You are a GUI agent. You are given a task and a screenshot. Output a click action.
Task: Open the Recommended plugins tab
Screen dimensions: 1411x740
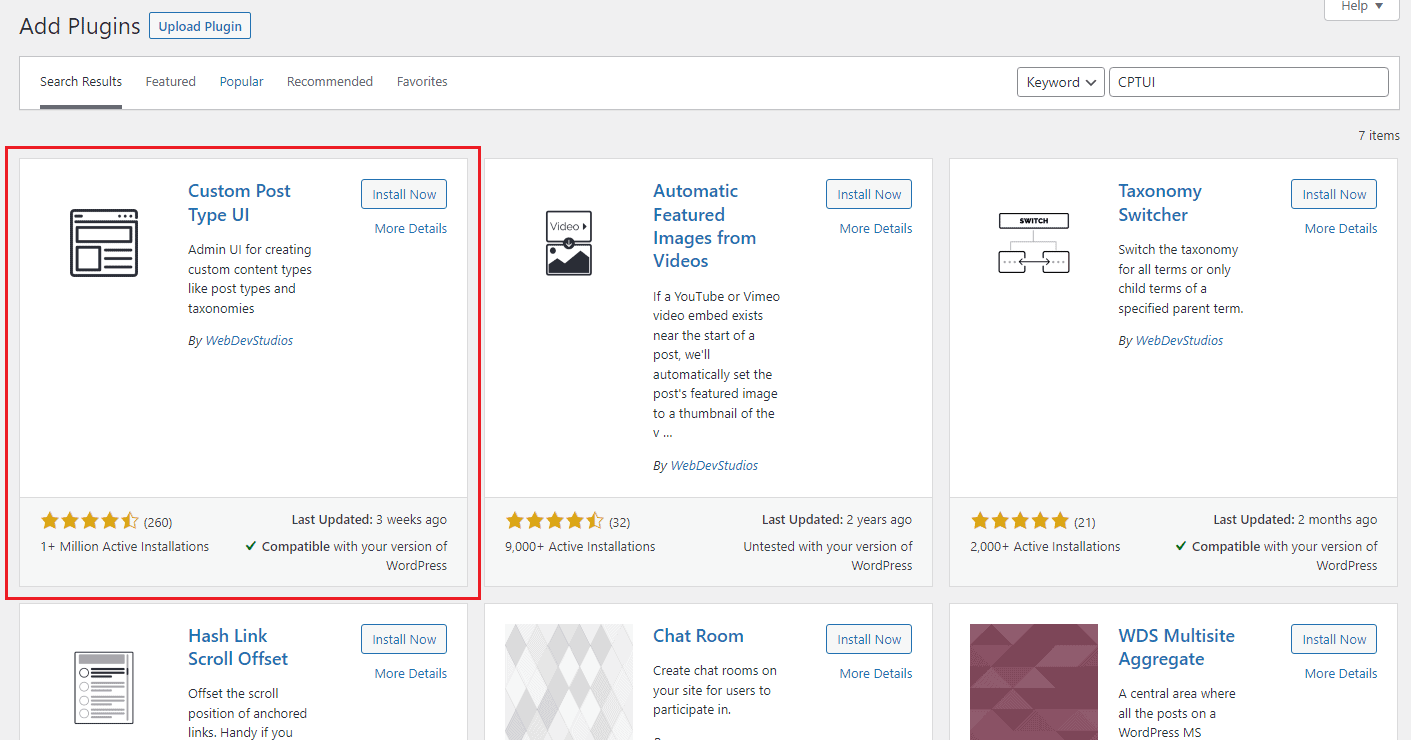coord(330,82)
